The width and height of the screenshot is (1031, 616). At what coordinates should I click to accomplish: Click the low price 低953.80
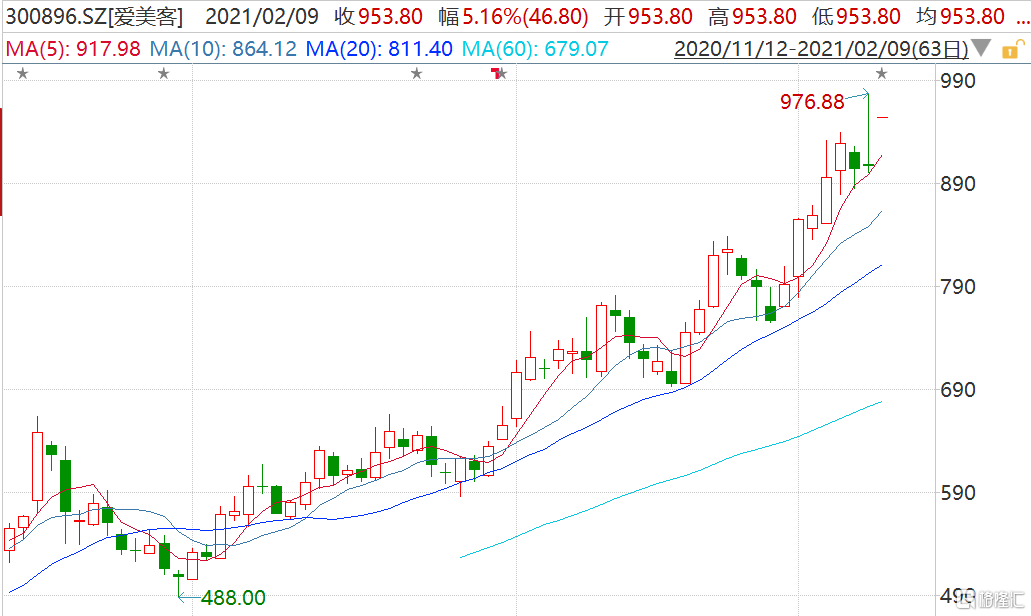coord(856,16)
